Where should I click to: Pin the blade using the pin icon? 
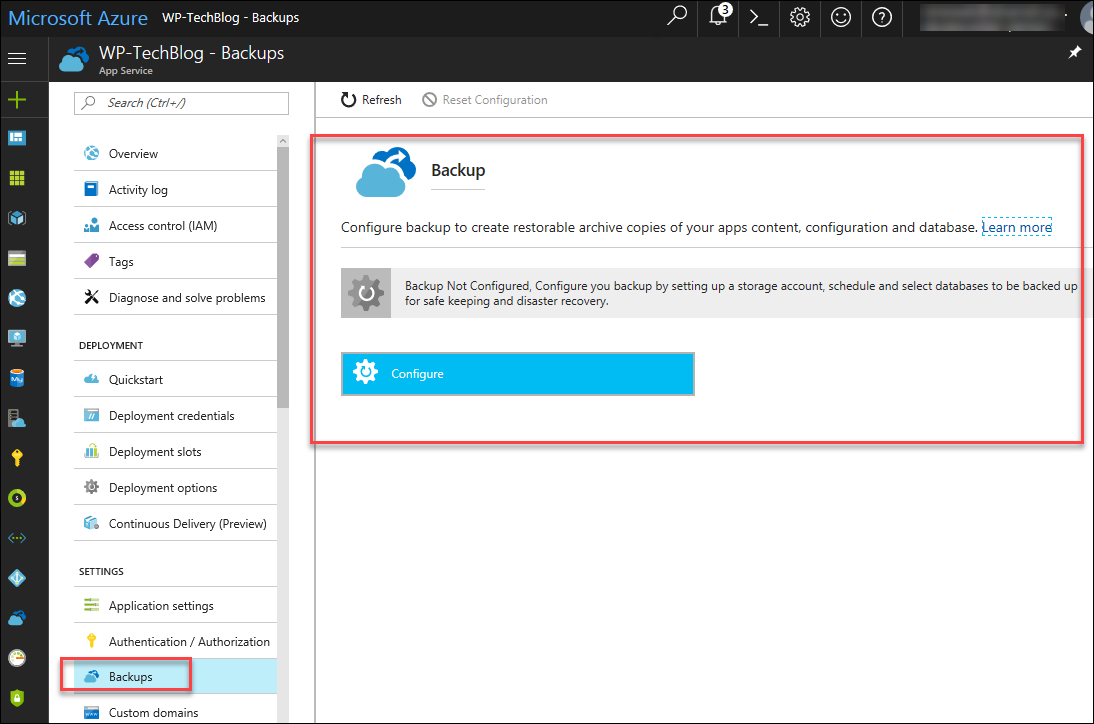click(x=1074, y=53)
